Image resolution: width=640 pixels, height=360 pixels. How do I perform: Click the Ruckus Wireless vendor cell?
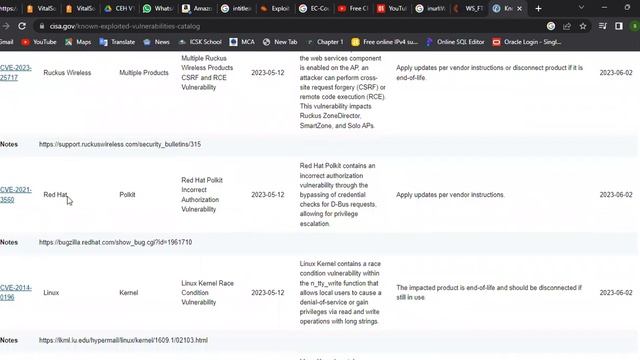67,73
